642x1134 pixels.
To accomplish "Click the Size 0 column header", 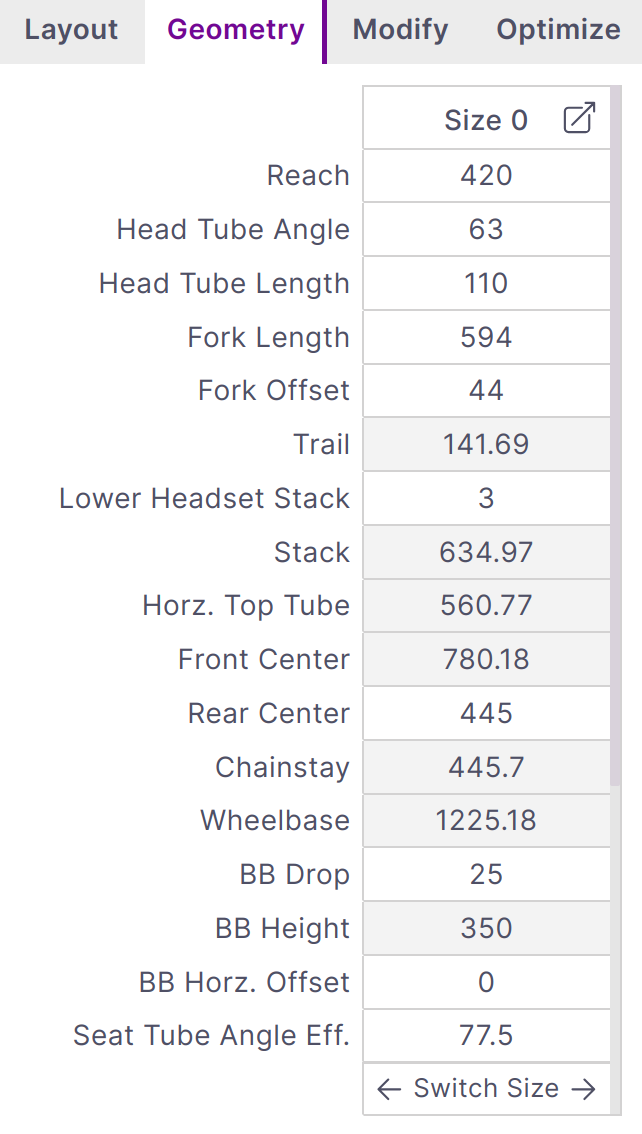I will tap(485, 120).
